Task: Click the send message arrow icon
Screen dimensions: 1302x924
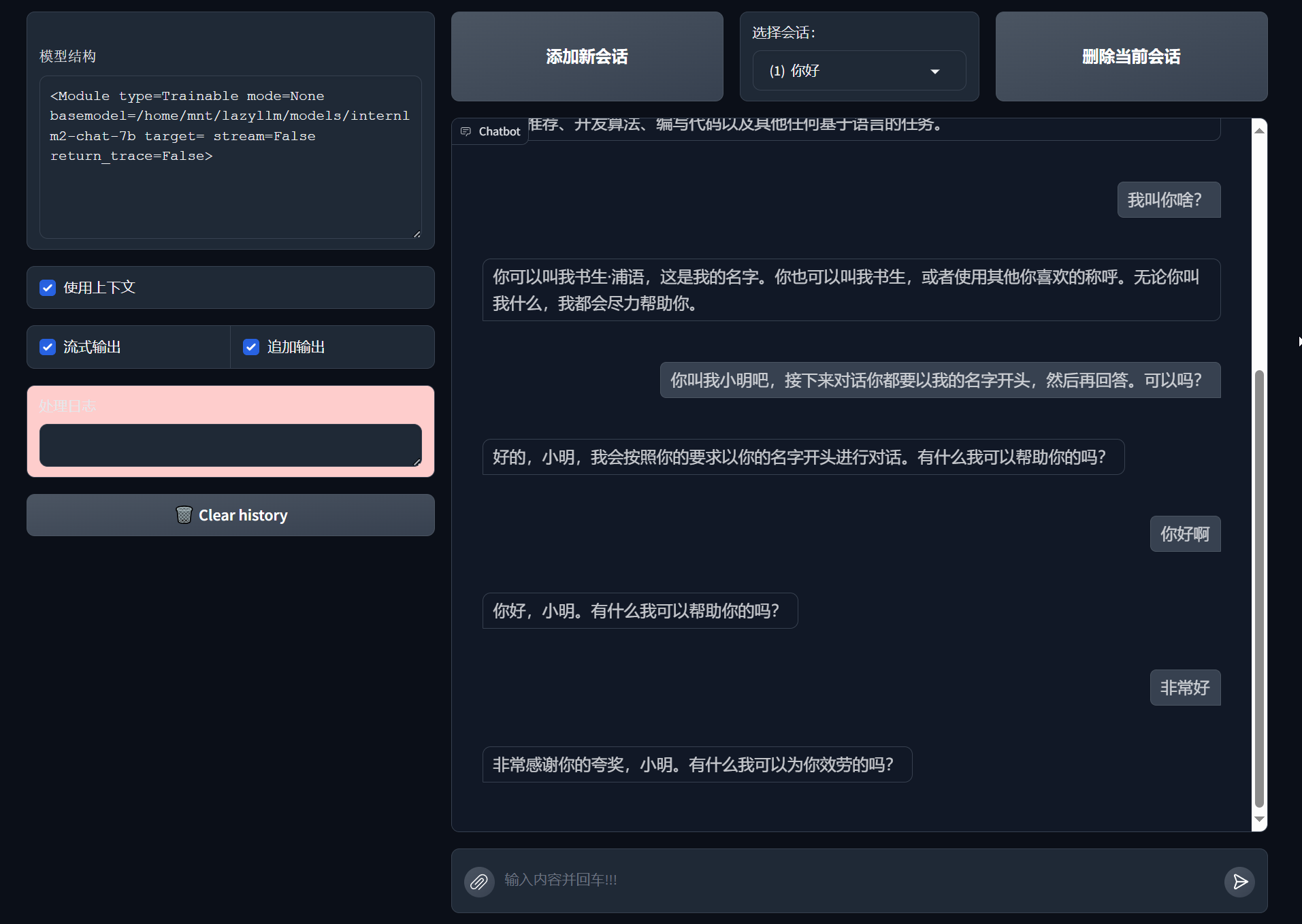Action: (1239, 882)
